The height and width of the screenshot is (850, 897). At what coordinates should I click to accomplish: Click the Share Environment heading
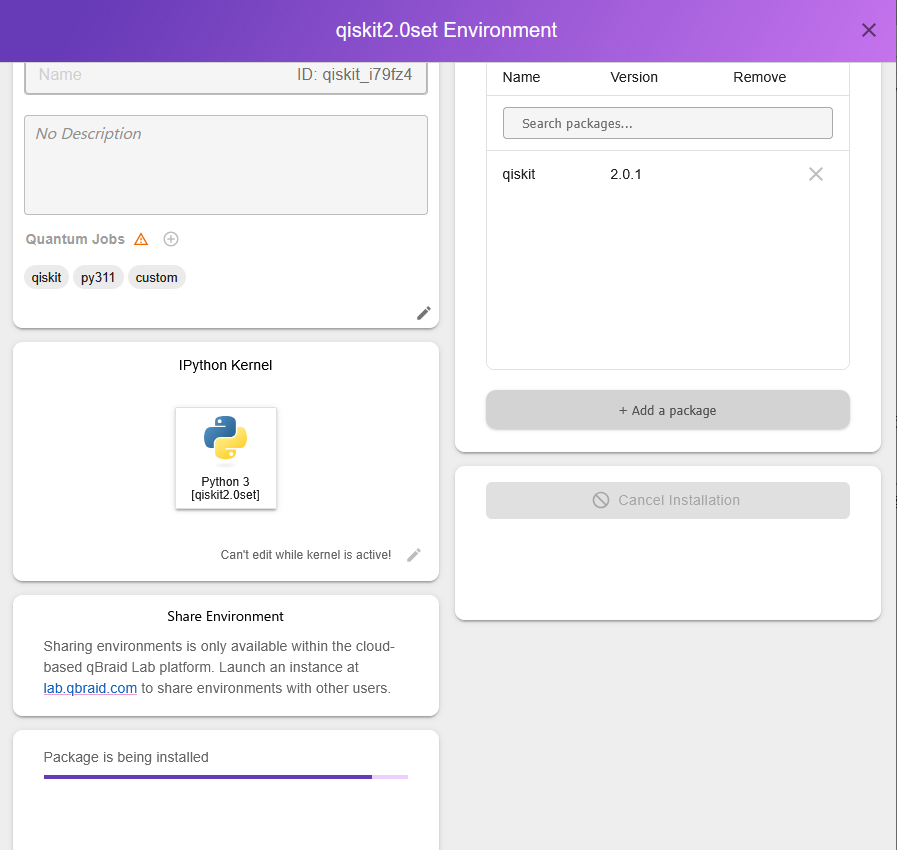[x=225, y=617]
